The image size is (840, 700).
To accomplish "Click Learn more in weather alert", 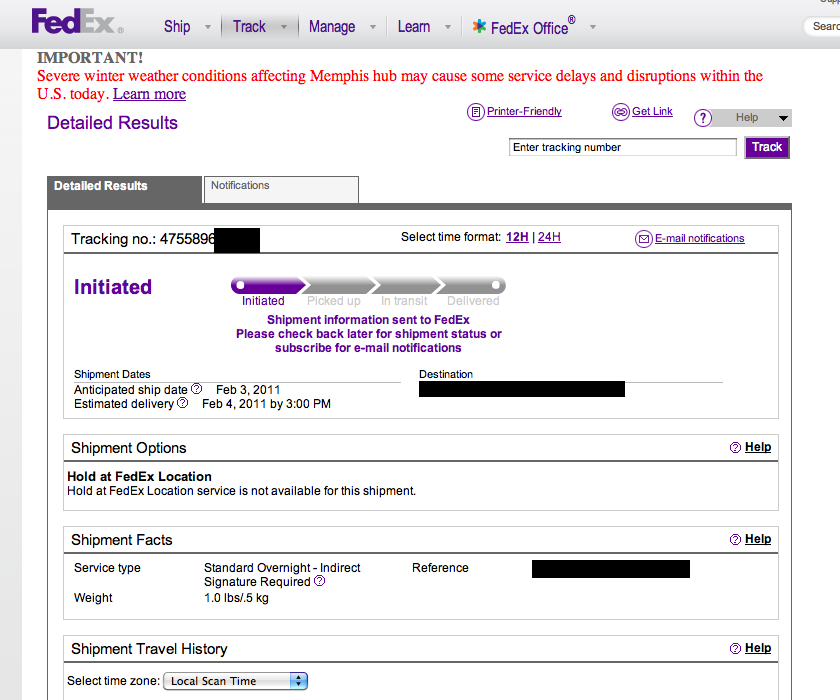I will (x=149, y=94).
